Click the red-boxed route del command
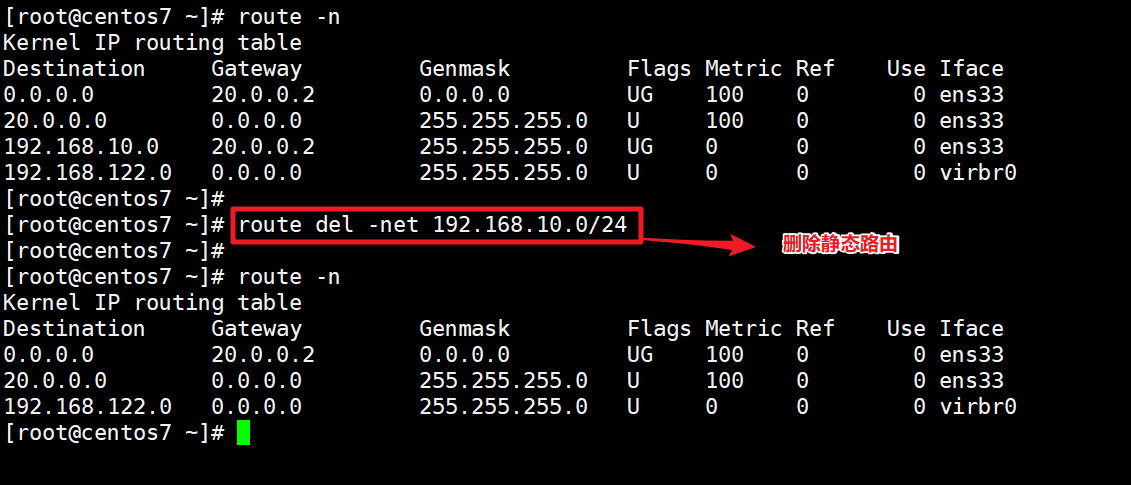The image size is (1131, 485). pyautogui.click(x=434, y=225)
